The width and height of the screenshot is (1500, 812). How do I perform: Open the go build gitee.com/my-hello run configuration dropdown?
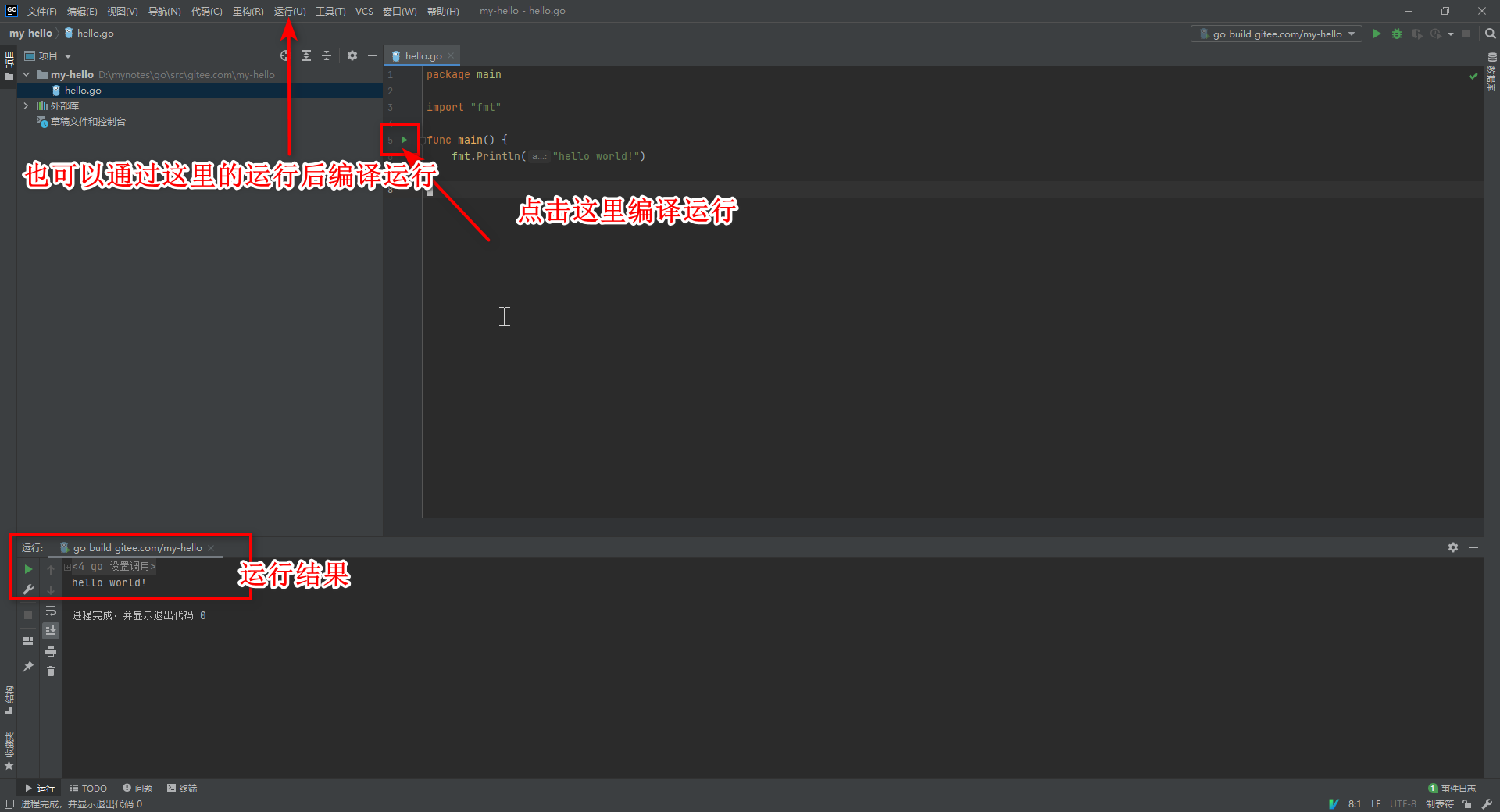coord(1352,34)
